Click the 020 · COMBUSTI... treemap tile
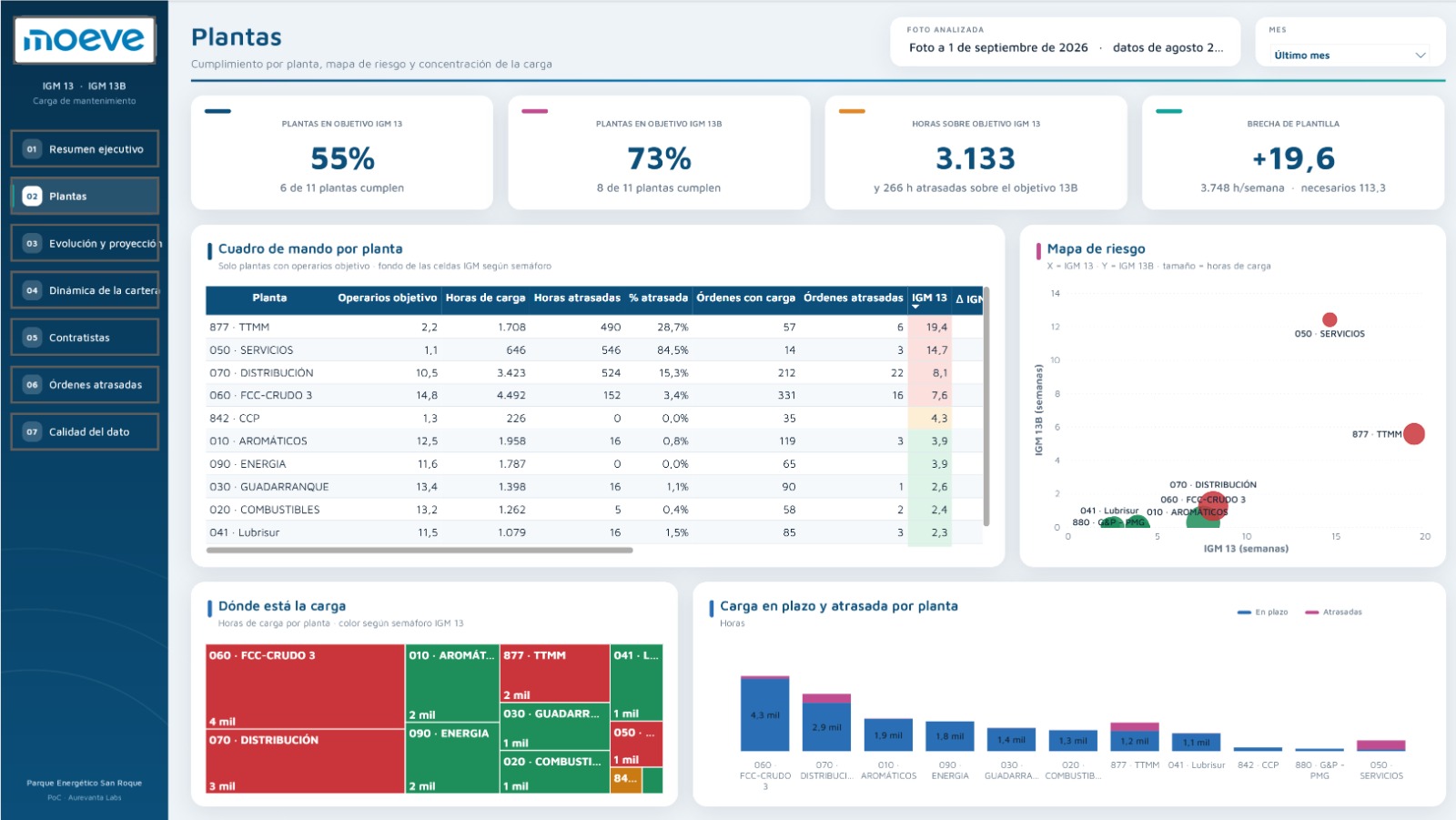 554,774
